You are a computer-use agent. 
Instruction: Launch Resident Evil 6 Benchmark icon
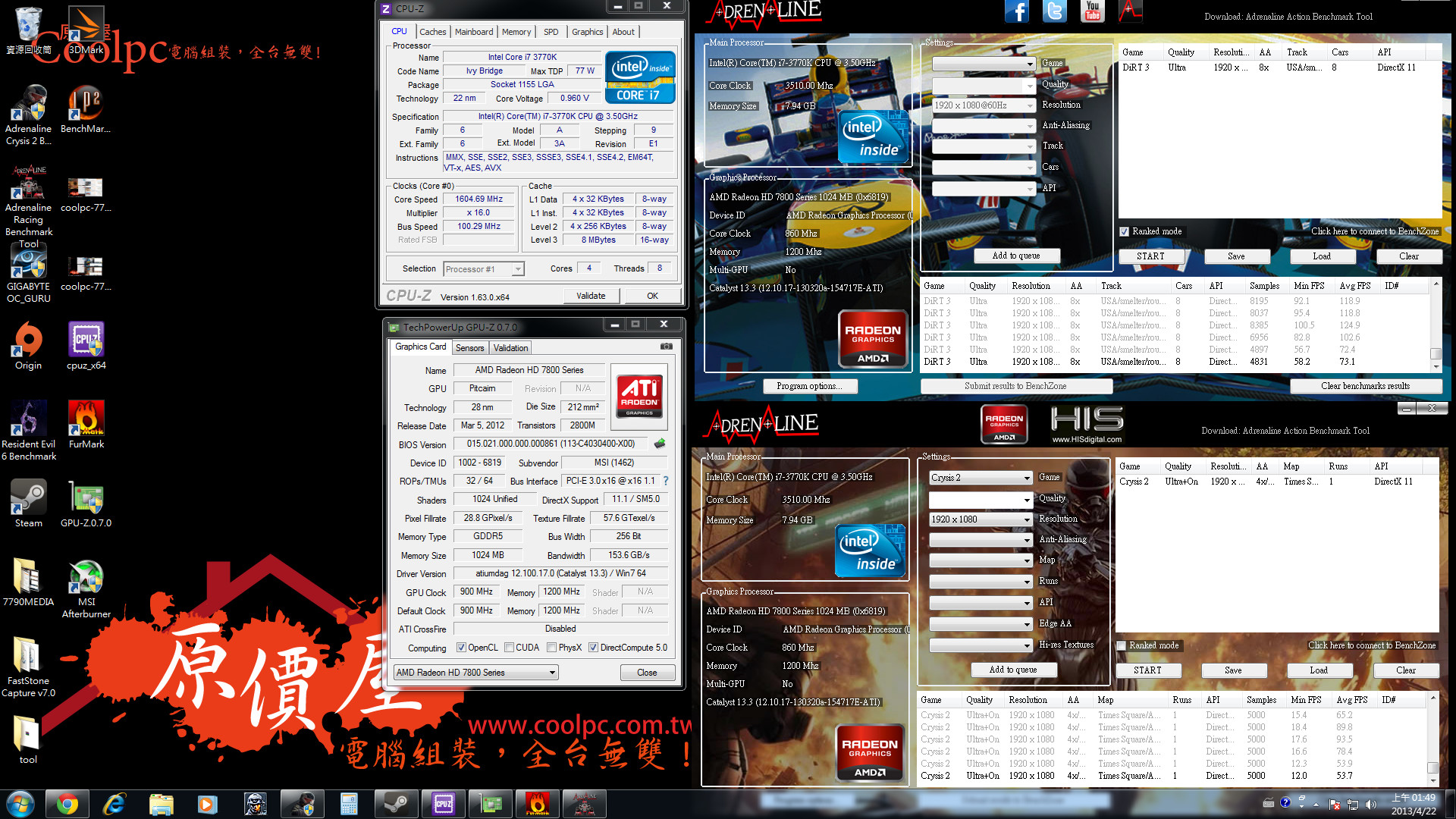(x=28, y=431)
